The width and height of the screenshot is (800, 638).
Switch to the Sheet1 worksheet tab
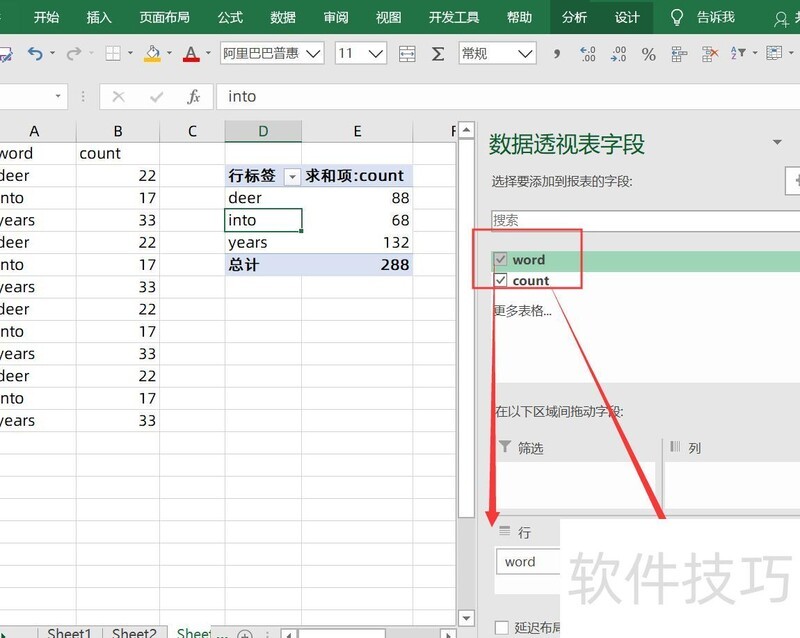pos(69,632)
